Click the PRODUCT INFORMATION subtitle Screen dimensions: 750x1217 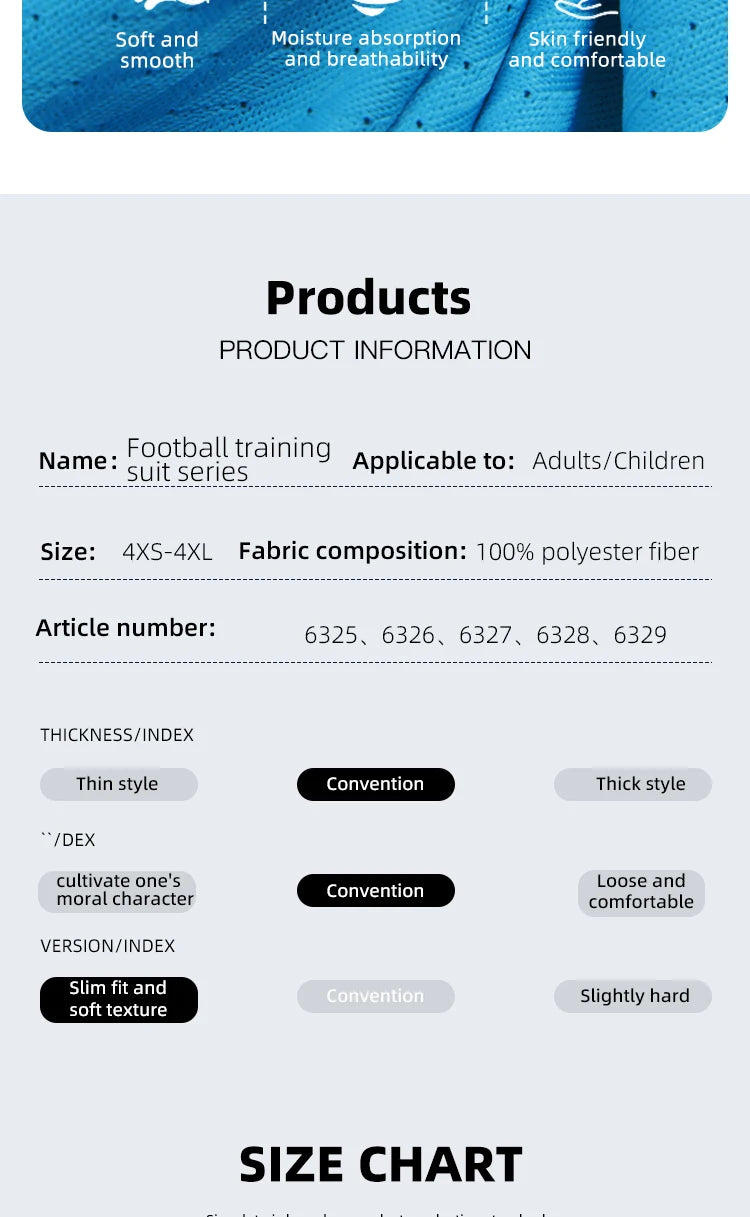375,350
